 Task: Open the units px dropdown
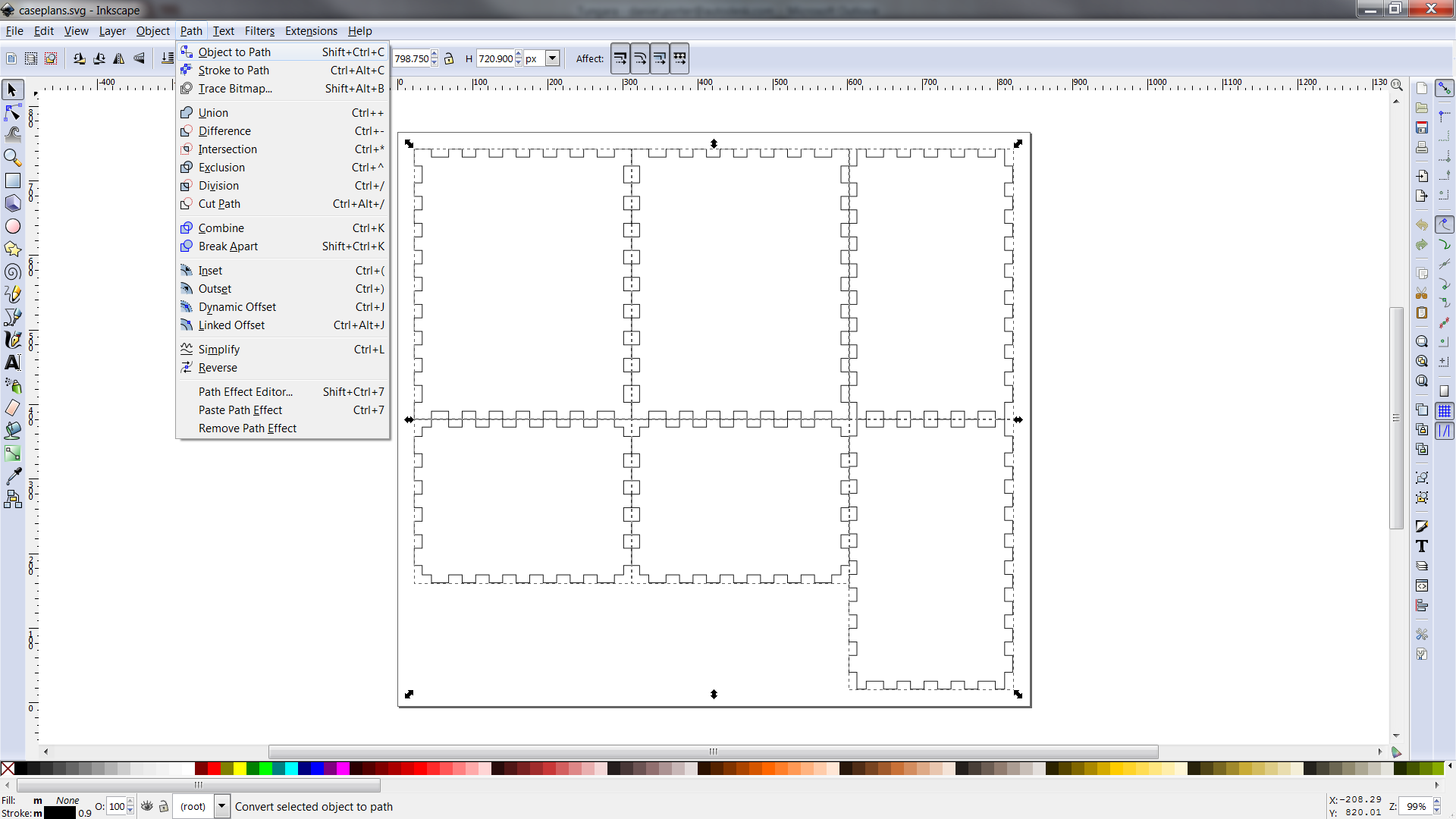[553, 58]
